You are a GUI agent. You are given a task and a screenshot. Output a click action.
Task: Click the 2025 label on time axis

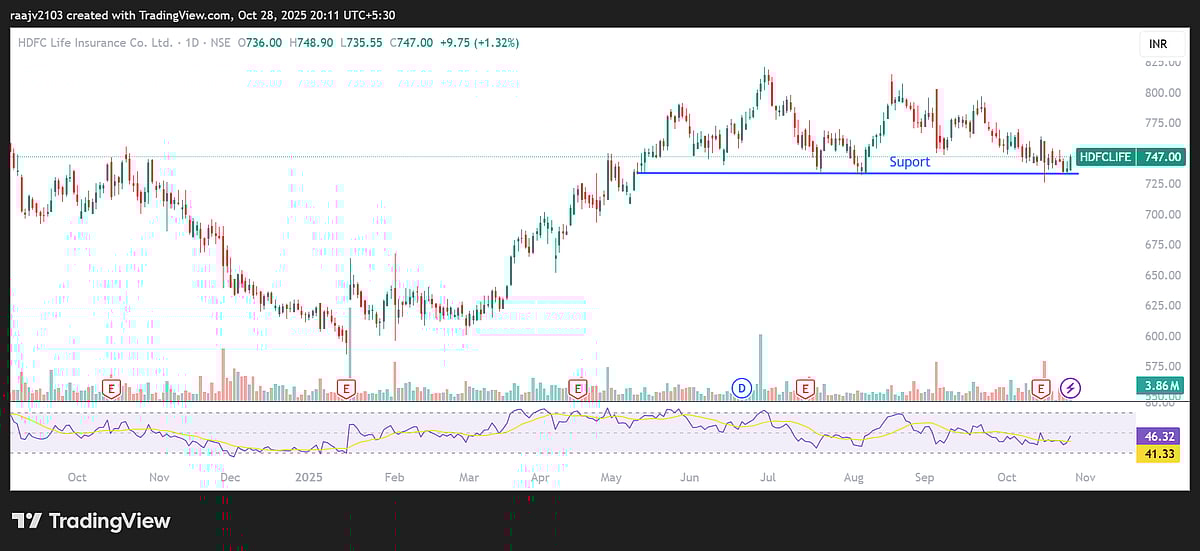click(x=311, y=477)
